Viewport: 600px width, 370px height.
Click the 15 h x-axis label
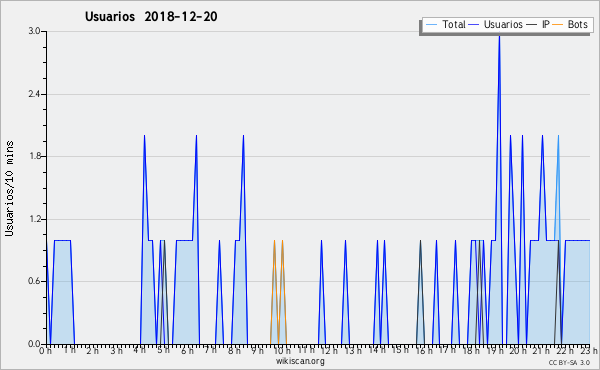399,350
